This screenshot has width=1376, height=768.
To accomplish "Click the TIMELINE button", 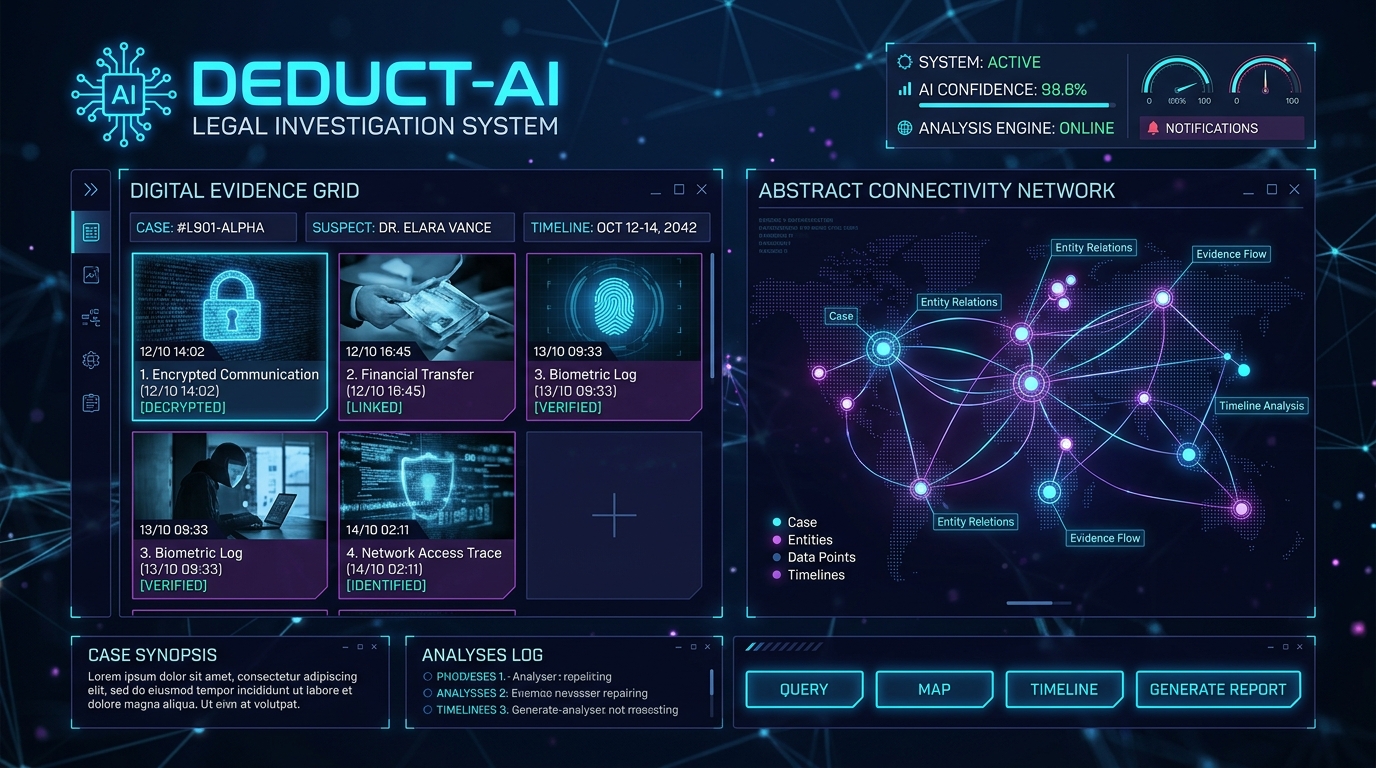I will click(1064, 689).
